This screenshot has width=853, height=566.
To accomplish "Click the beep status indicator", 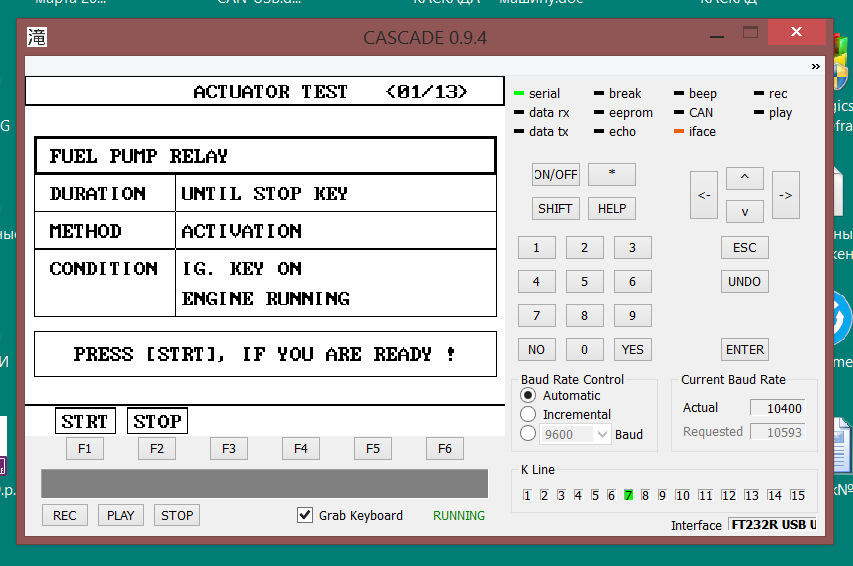I will pos(679,93).
